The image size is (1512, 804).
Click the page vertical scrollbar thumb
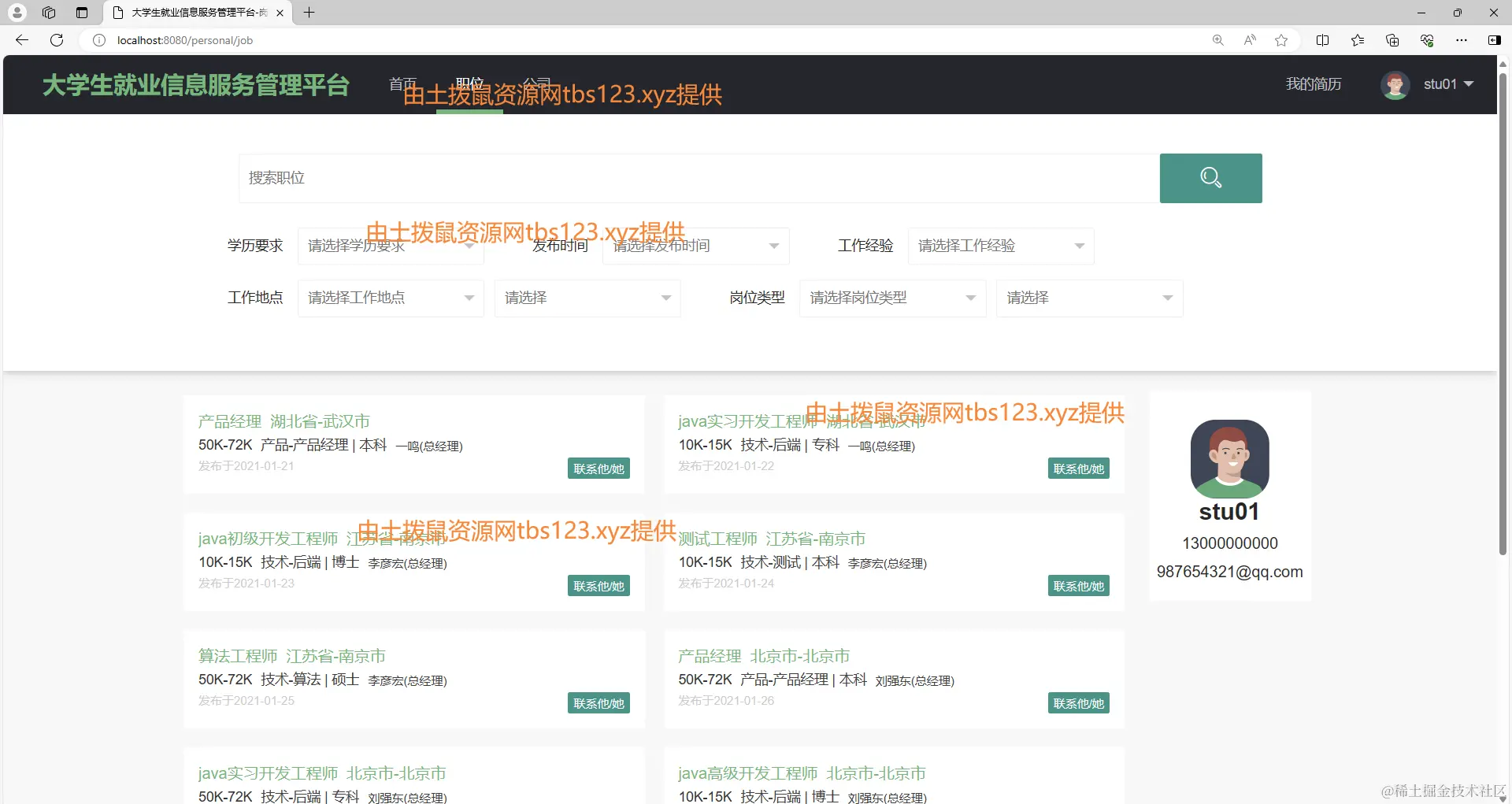pyautogui.click(x=1503, y=313)
